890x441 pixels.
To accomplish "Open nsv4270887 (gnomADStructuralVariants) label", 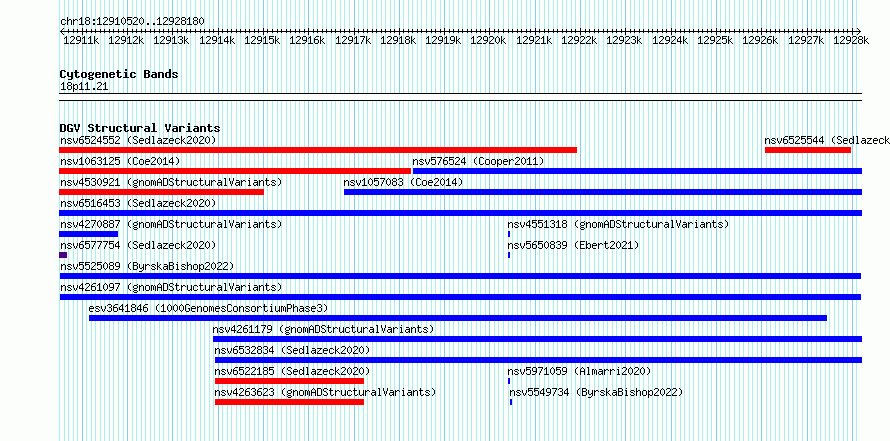I will (171, 224).
